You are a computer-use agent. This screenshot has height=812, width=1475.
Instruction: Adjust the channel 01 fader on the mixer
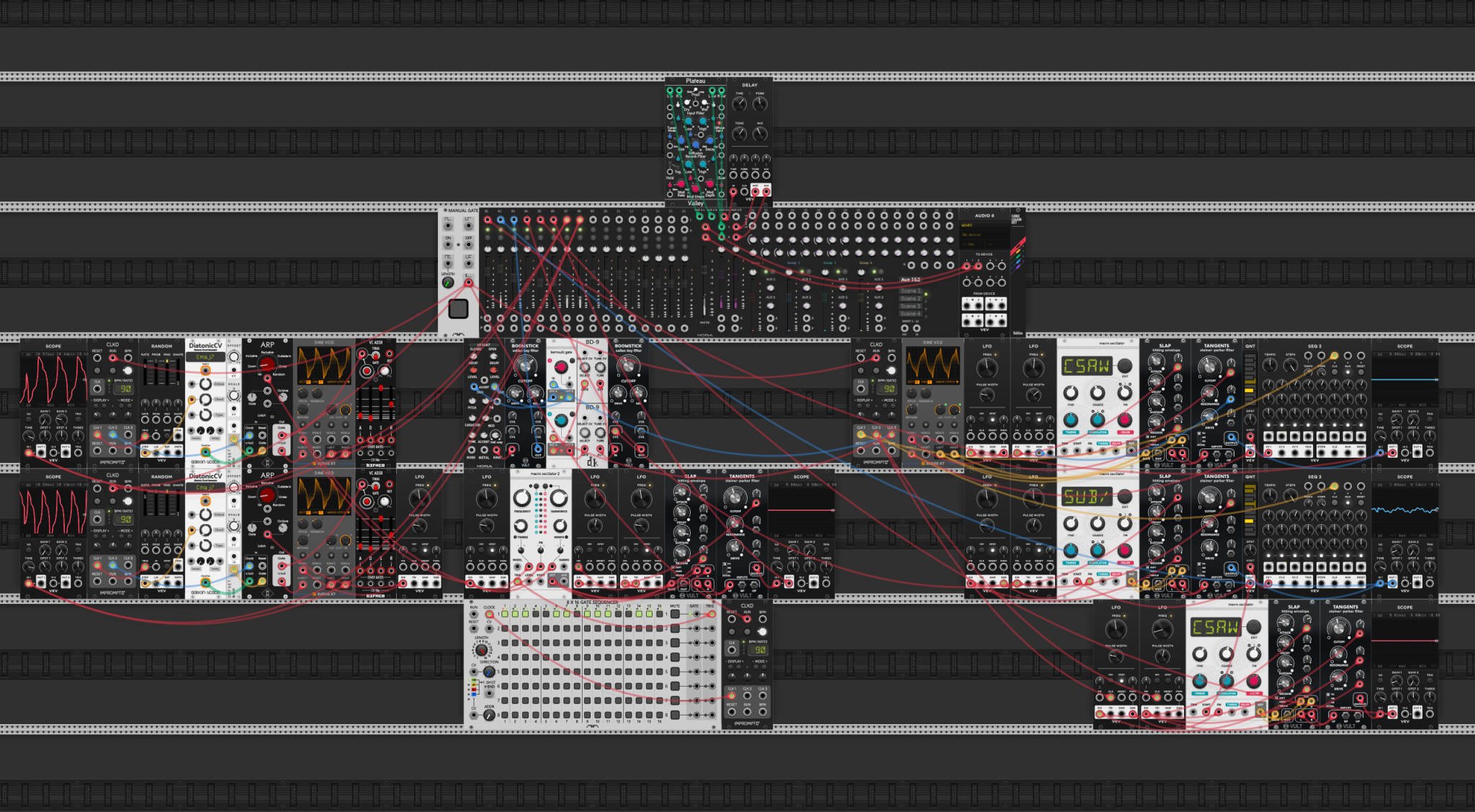coord(488,271)
